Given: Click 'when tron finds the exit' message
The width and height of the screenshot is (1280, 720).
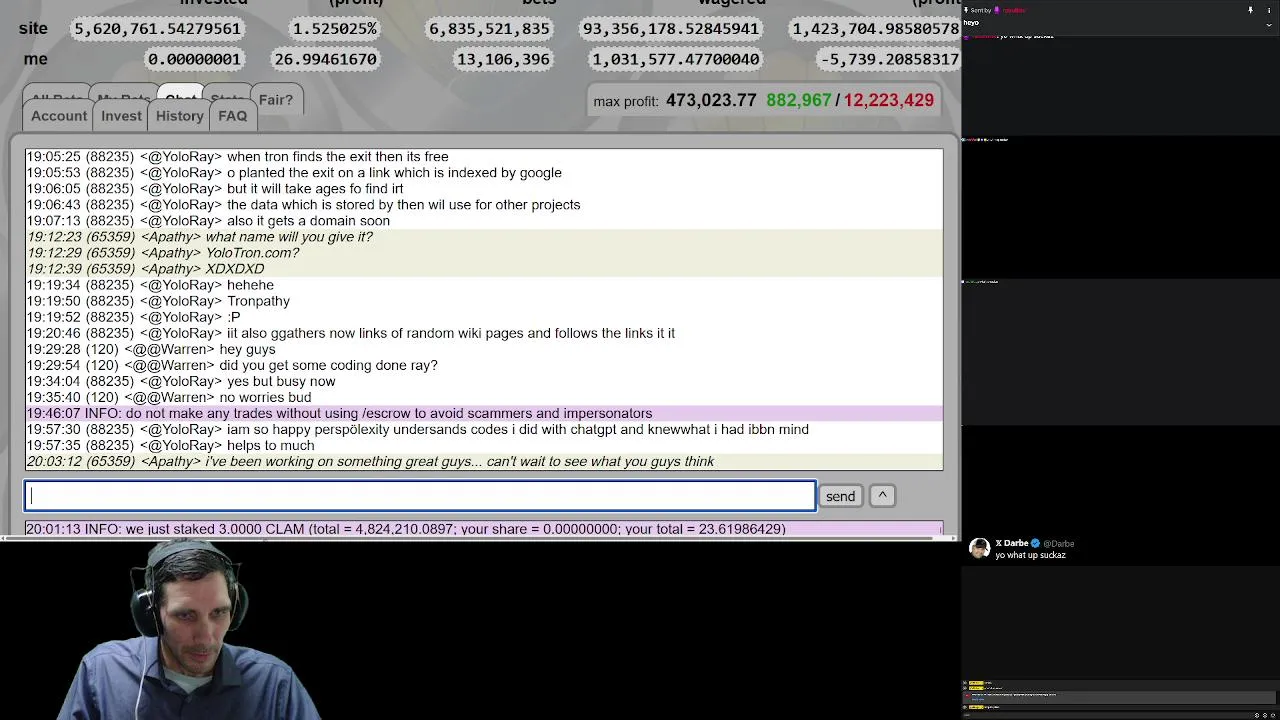Looking at the screenshot, I should pyautogui.click(x=484, y=157).
